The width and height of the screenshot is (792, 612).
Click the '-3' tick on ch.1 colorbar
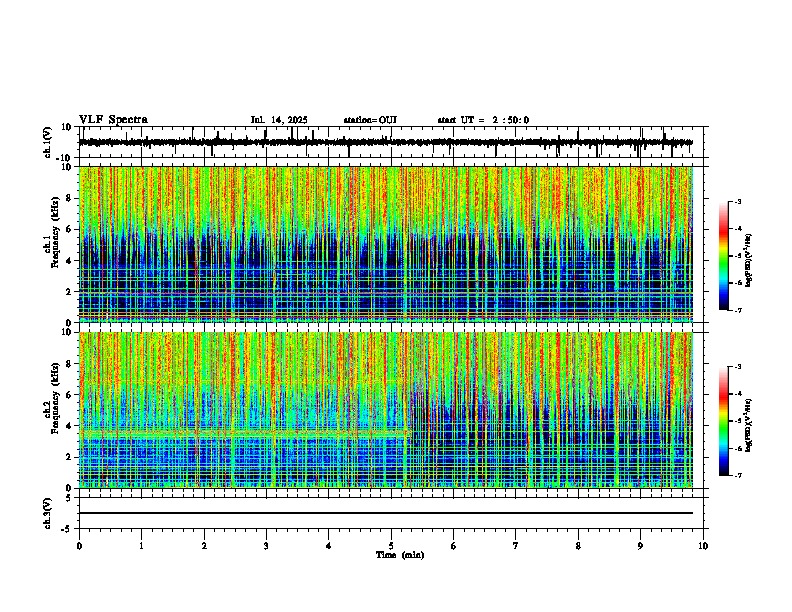(x=737, y=201)
